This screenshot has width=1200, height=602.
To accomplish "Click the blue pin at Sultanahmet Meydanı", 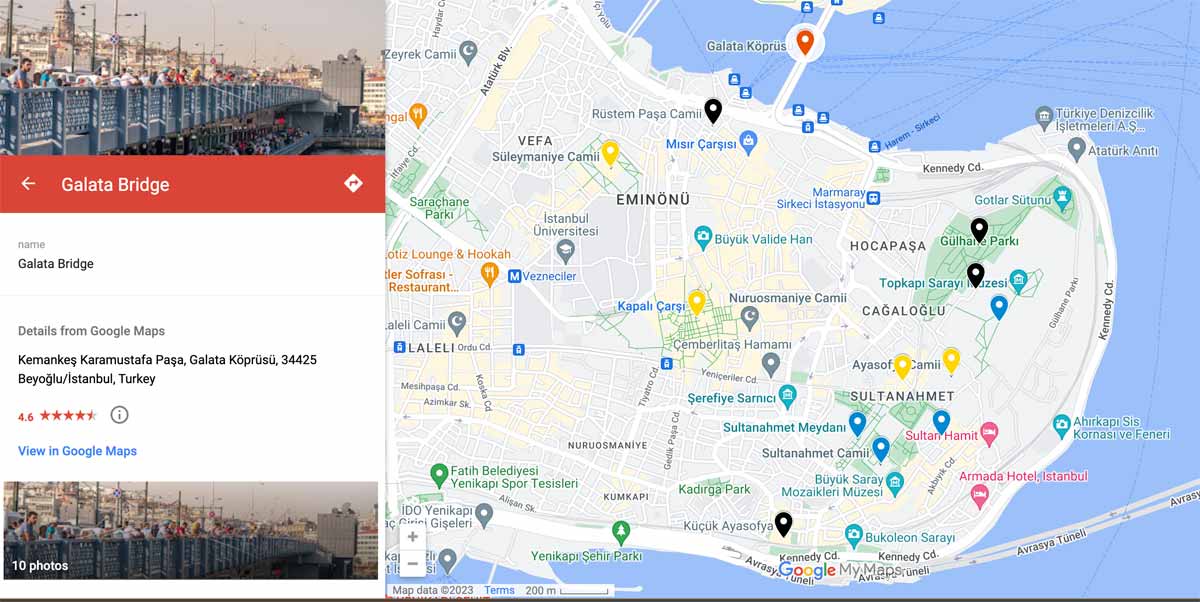I will (x=857, y=424).
